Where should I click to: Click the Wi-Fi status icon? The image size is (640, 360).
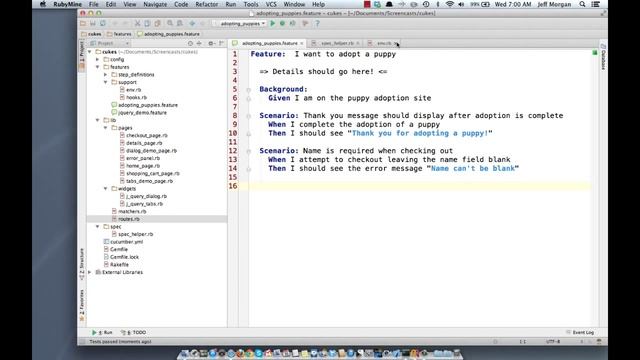[449, 4]
